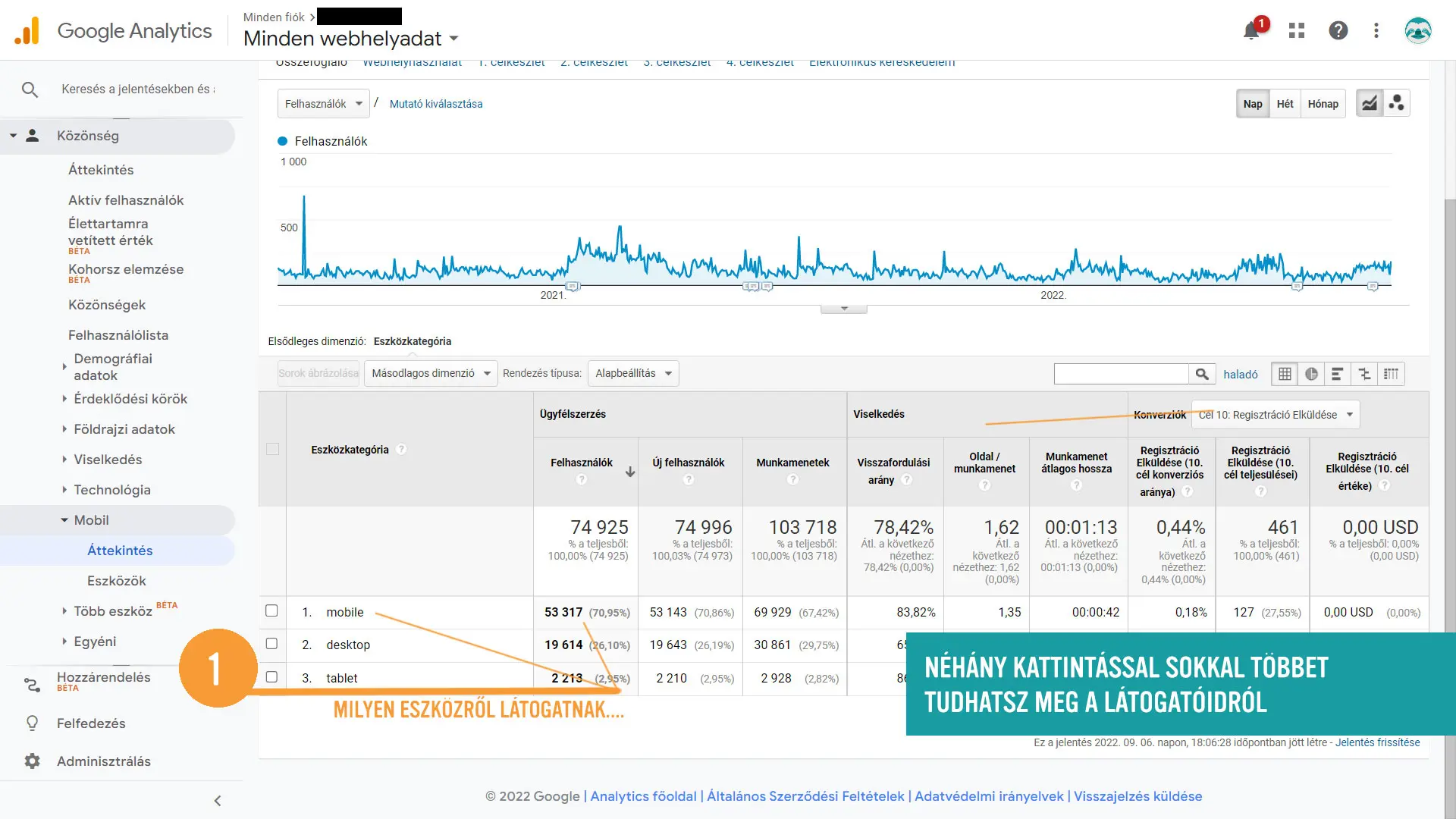Open the Cél 10 conversions goal dropdown
Image resolution: width=1456 pixels, height=819 pixels.
tap(1276, 415)
